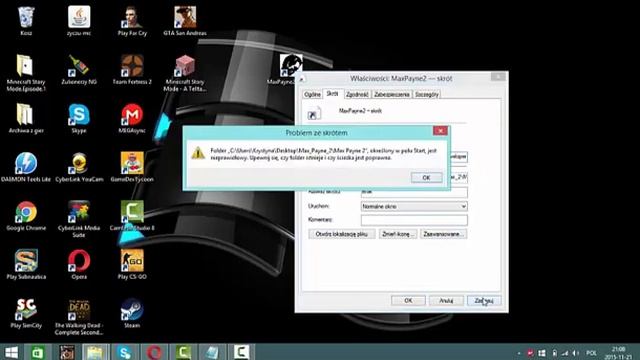640x360 pixels.
Task: Switch to the Ogólne tab
Action: (x=312, y=95)
